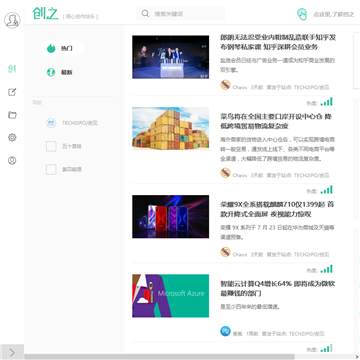Click the 创之 logo in the header
Viewport: 360px width, 360px height.
(x=45, y=13)
